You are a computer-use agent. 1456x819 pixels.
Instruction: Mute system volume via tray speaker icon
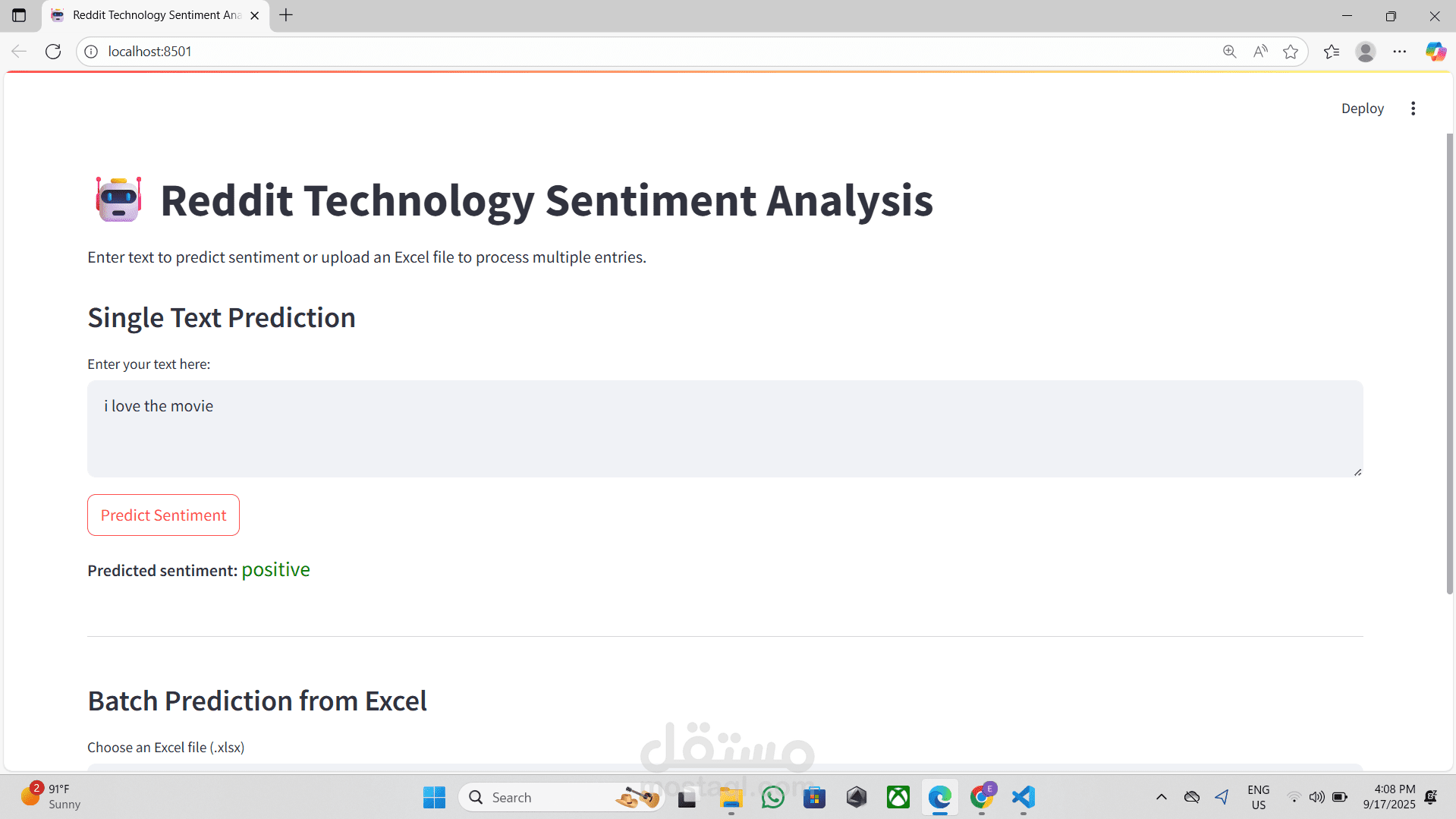(x=1316, y=797)
